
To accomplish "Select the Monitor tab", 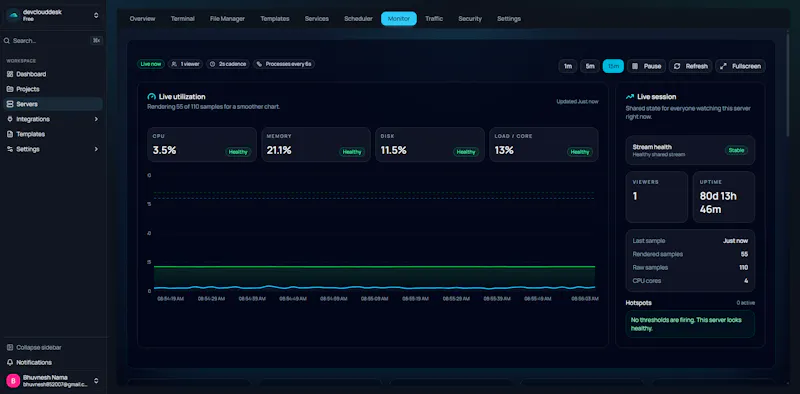I will click(x=398, y=19).
